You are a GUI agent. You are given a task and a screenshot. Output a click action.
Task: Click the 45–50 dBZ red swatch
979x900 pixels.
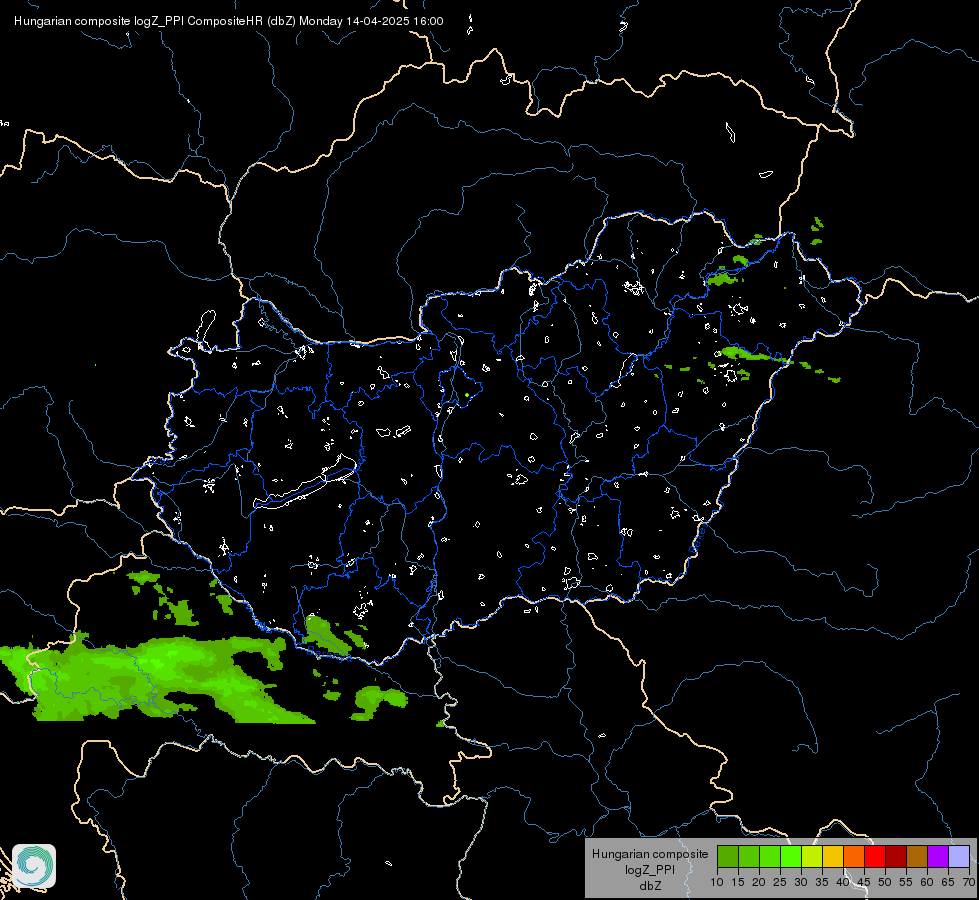(x=875, y=856)
